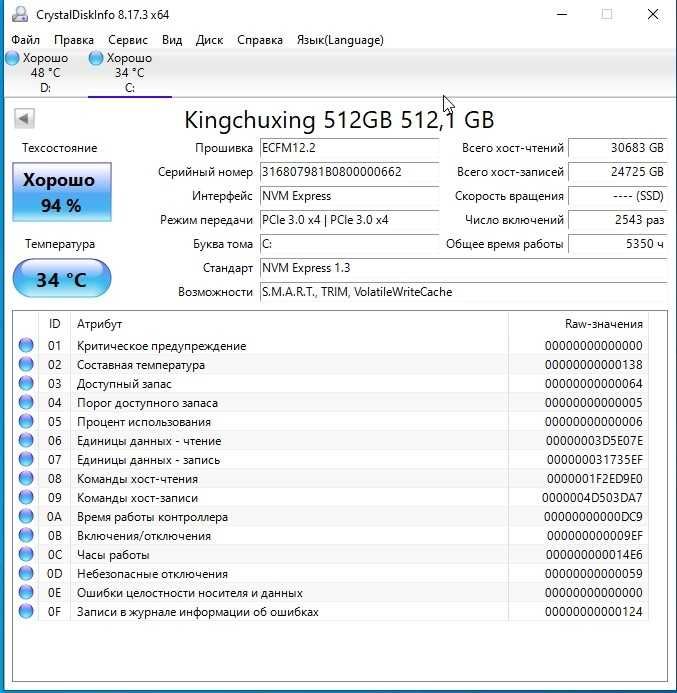Open the Диск menu
Viewport: 677px width, 693px height.
209,40
